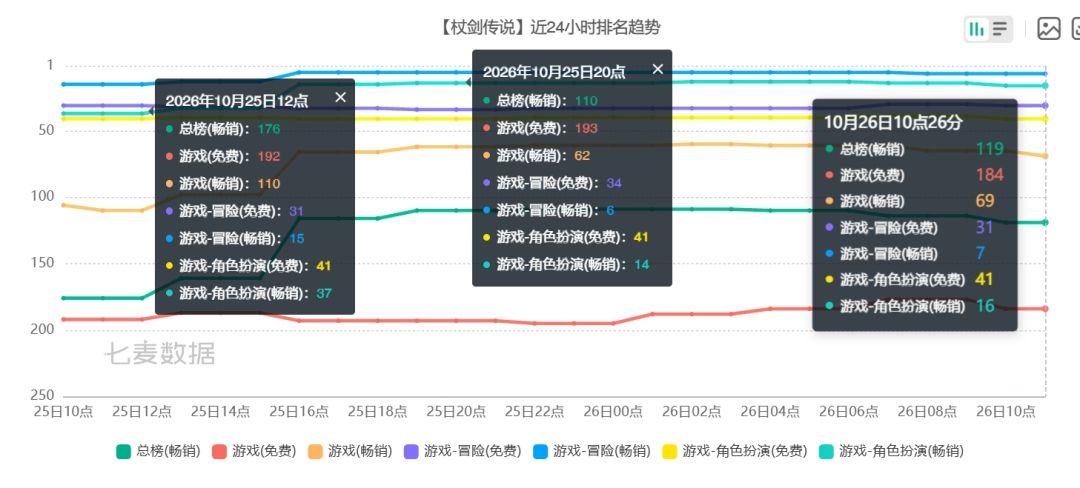Click 游戏(免费) value 184 in 10点26分 tooltip
Image resolution: width=1080 pixels, height=488 pixels.
coord(990,175)
